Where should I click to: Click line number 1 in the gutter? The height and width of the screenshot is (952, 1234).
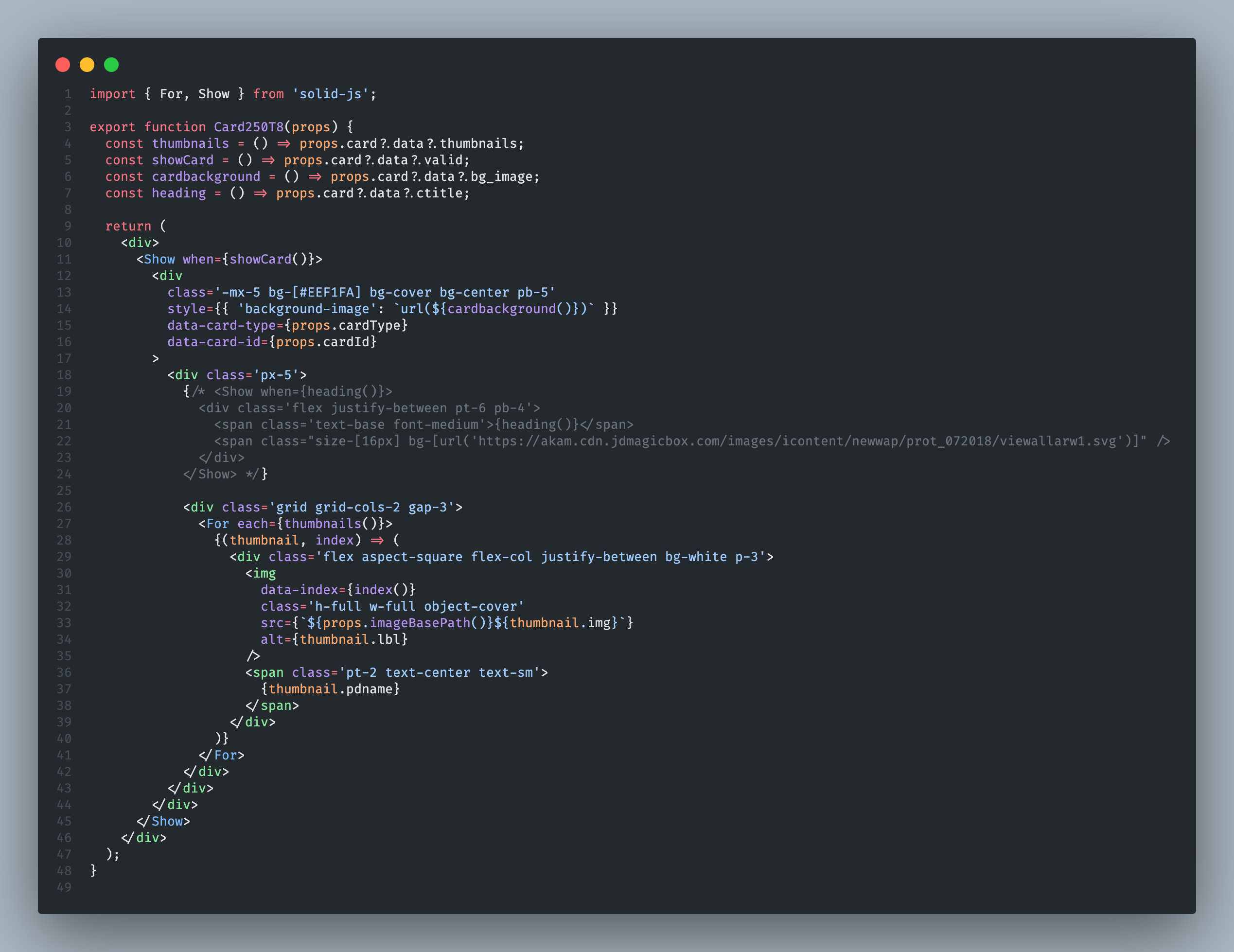pyautogui.click(x=67, y=94)
